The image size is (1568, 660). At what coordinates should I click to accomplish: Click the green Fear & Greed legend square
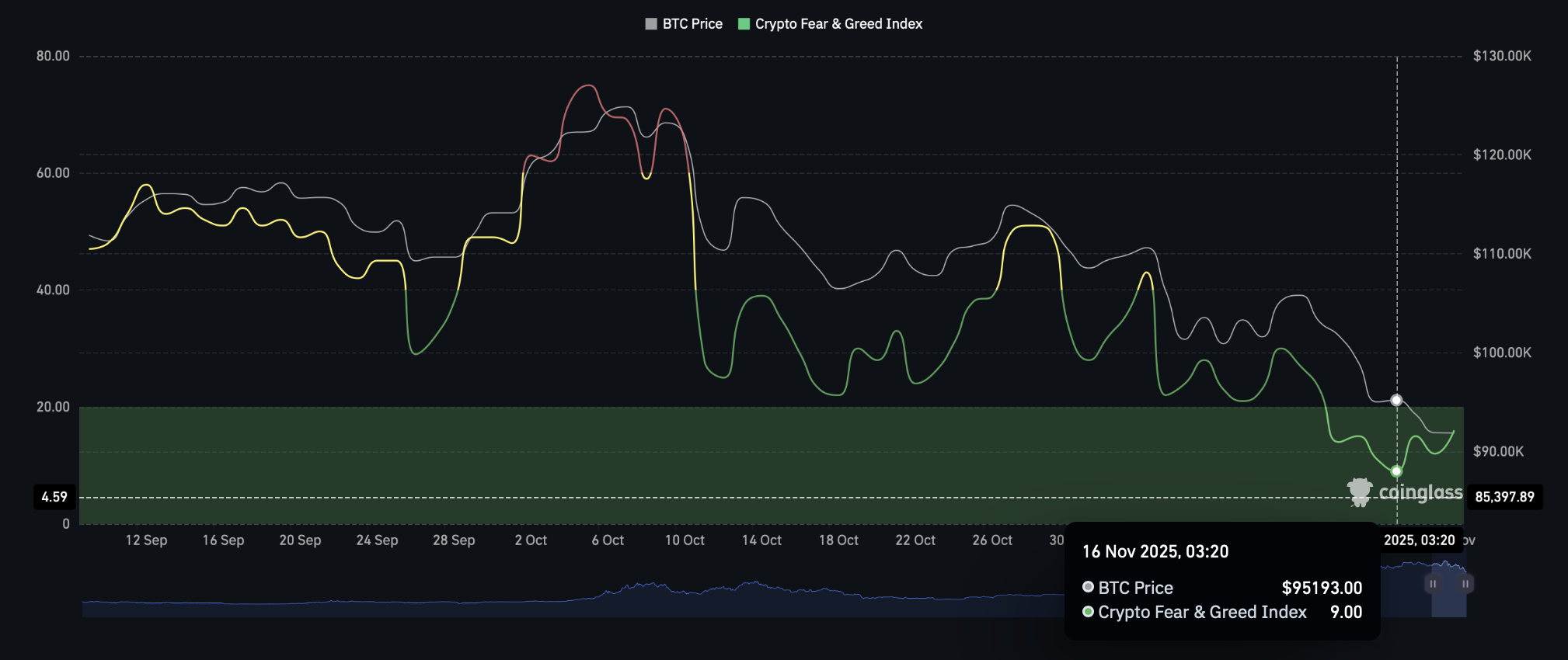tap(744, 24)
